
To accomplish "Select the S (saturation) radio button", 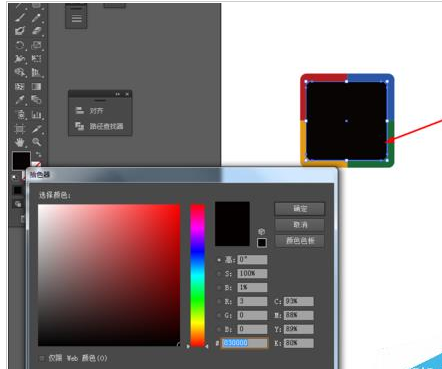I will (x=219, y=274).
